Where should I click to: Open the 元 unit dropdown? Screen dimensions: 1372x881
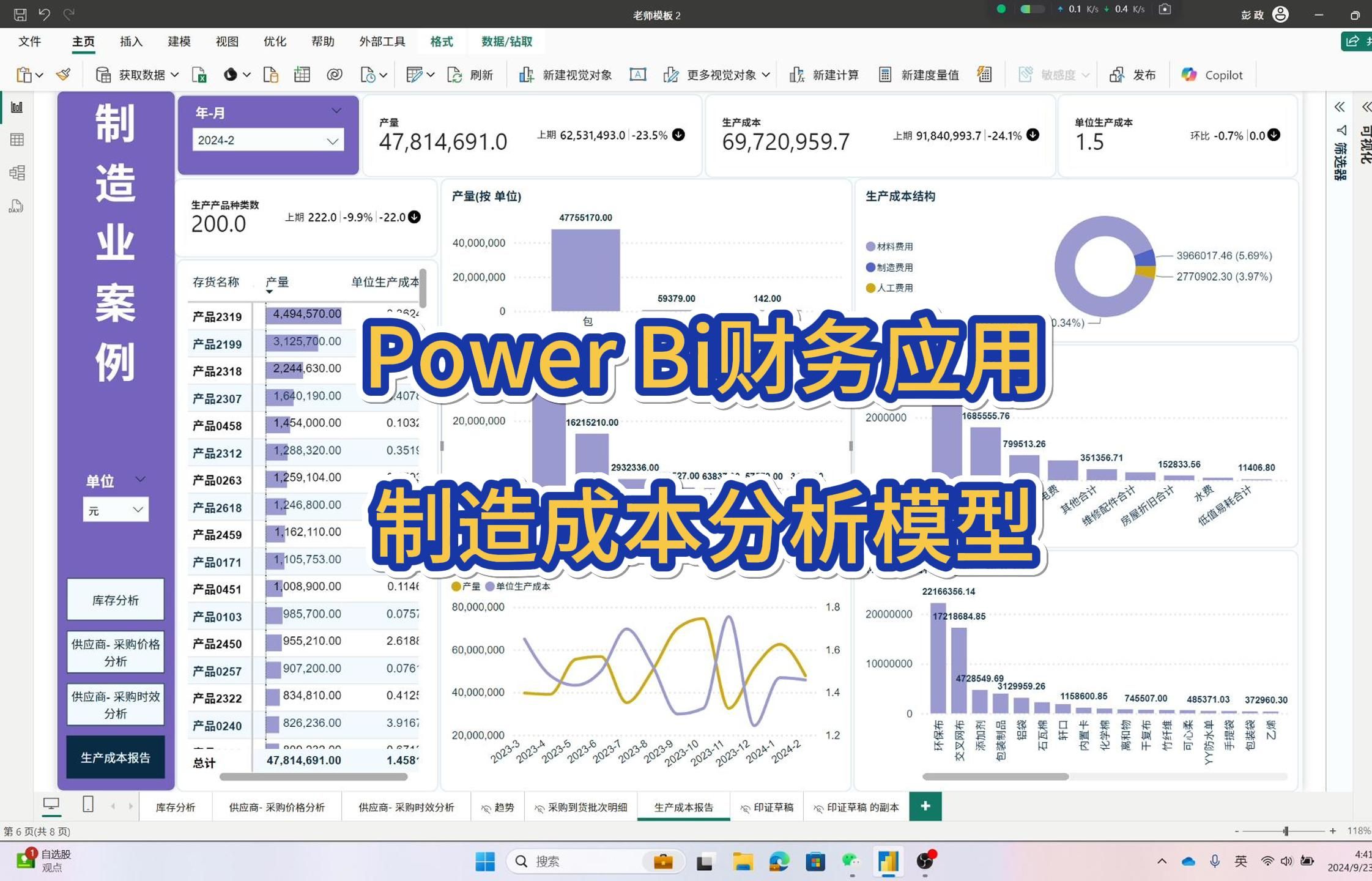pos(116,510)
